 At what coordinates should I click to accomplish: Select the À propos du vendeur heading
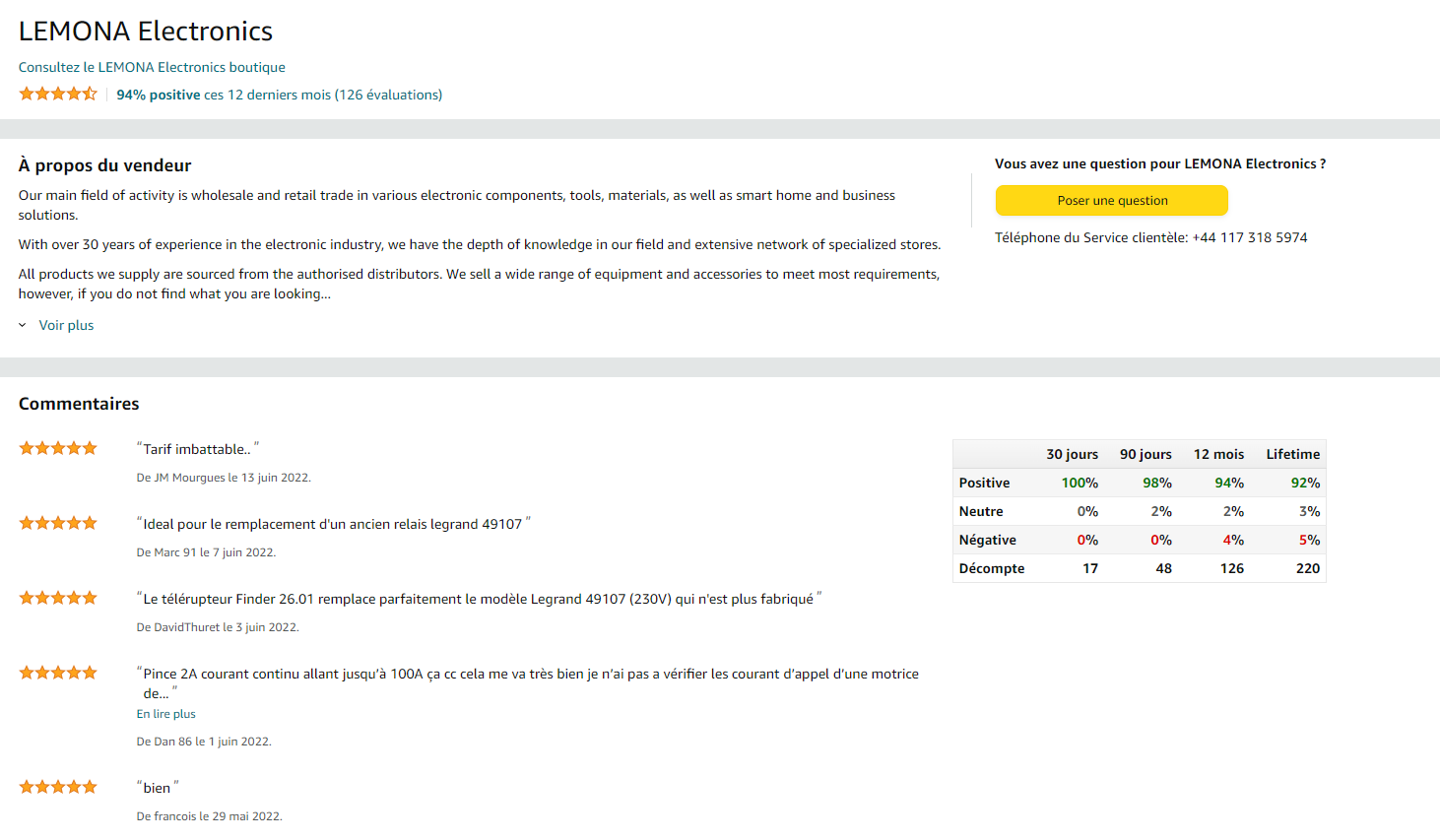pos(104,165)
